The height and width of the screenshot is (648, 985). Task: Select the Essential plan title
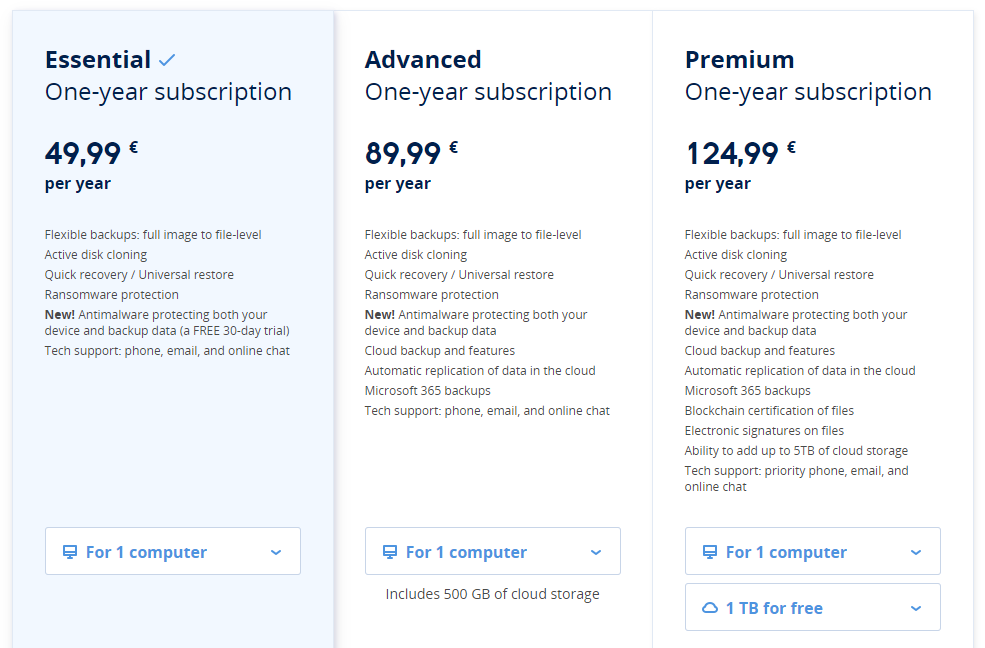pos(98,60)
